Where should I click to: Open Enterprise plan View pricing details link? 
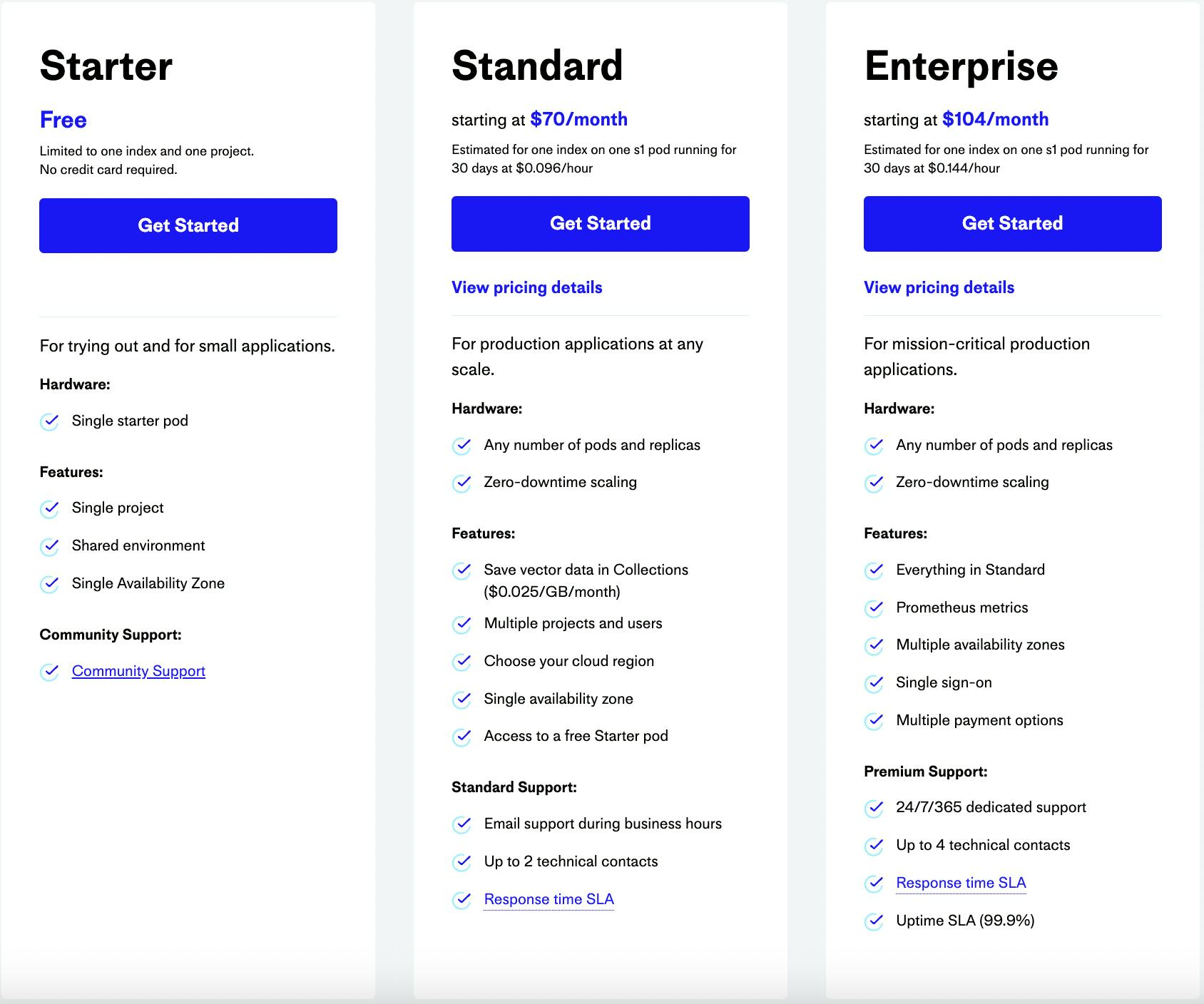(x=939, y=287)
